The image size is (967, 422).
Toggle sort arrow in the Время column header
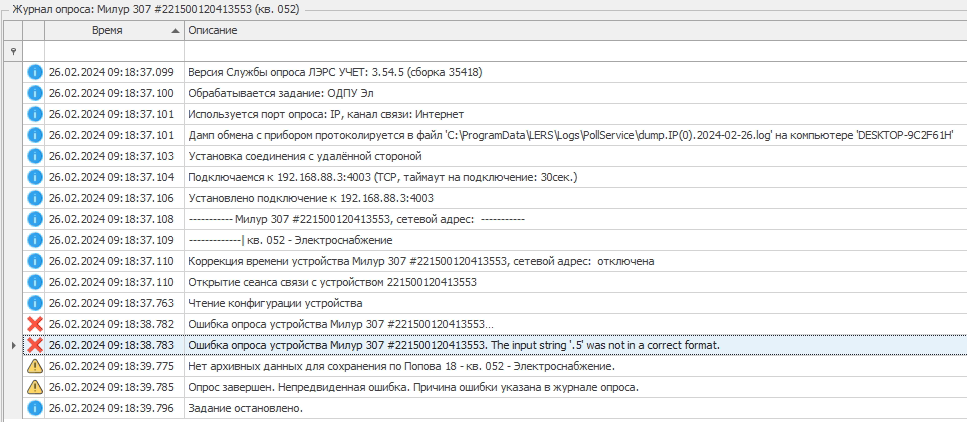(176, 31)
